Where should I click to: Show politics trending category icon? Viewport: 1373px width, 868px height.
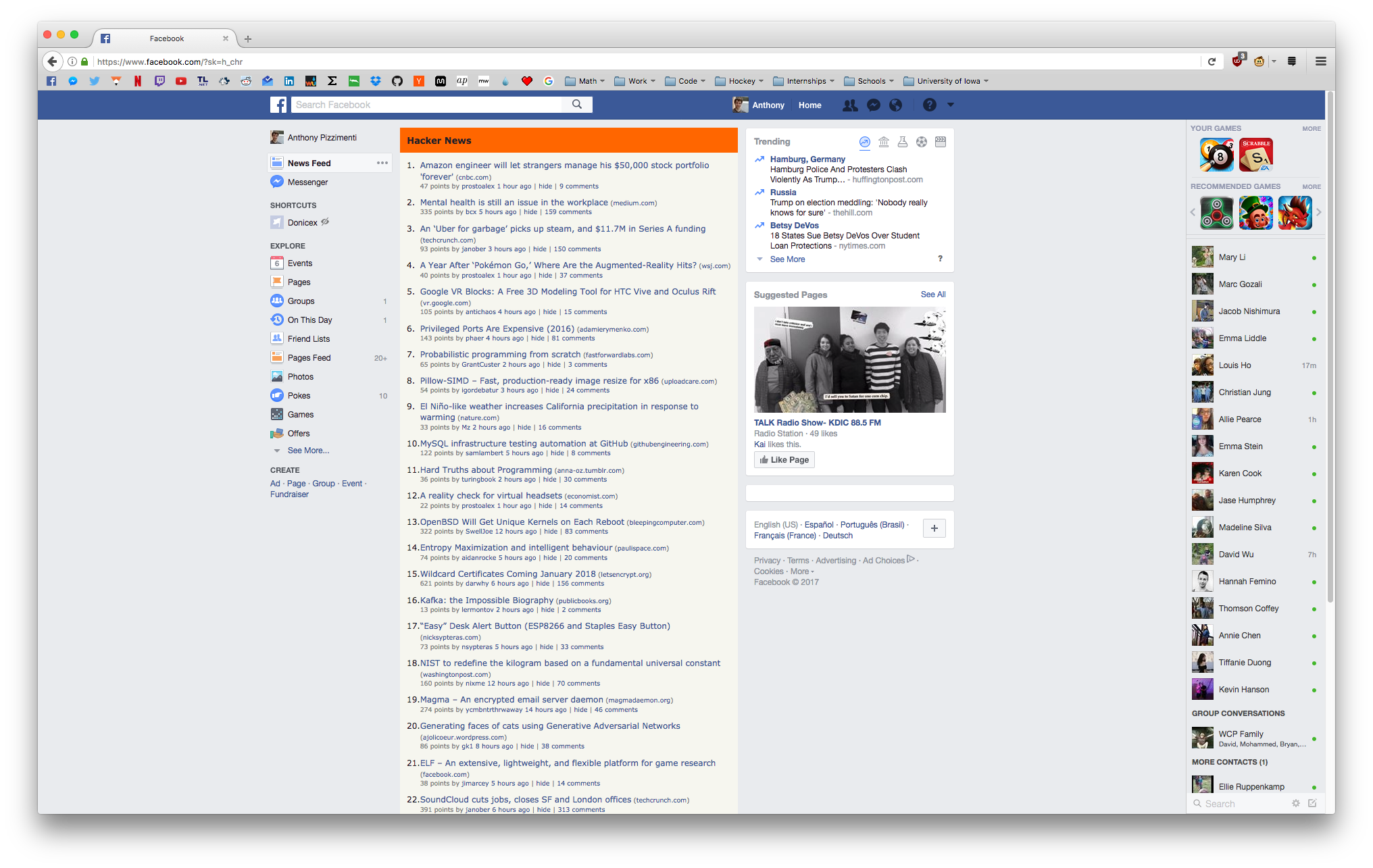pos(883,142)
